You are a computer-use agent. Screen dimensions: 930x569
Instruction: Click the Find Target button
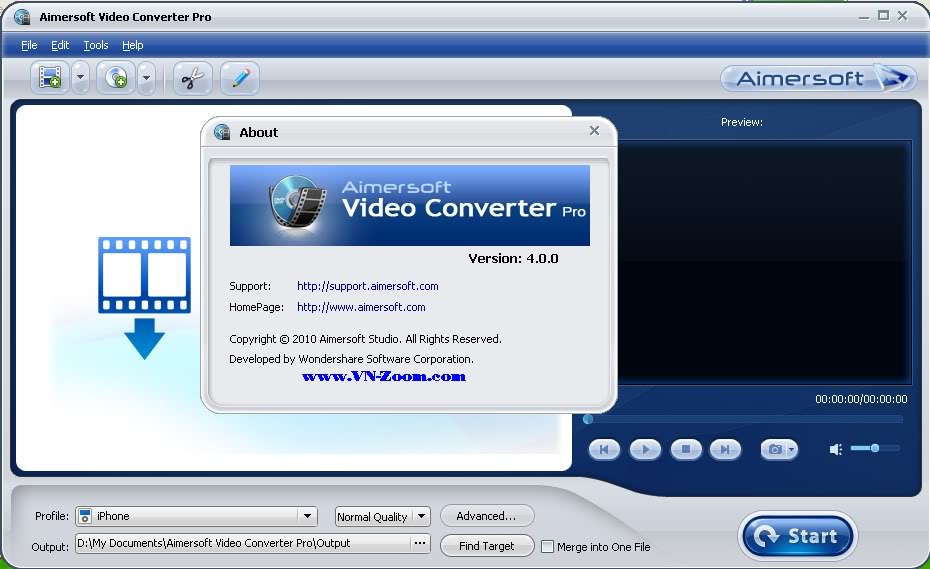click(x=486, y=546)
